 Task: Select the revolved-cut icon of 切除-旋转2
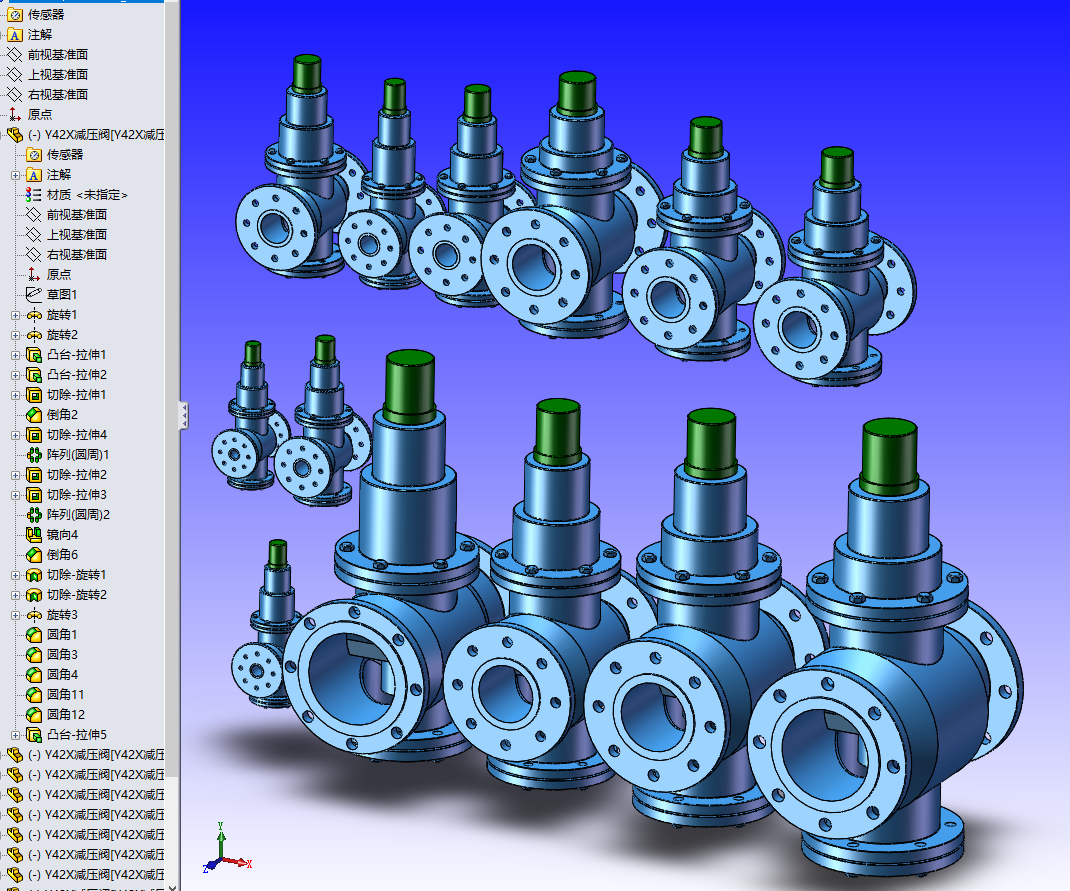33,595
